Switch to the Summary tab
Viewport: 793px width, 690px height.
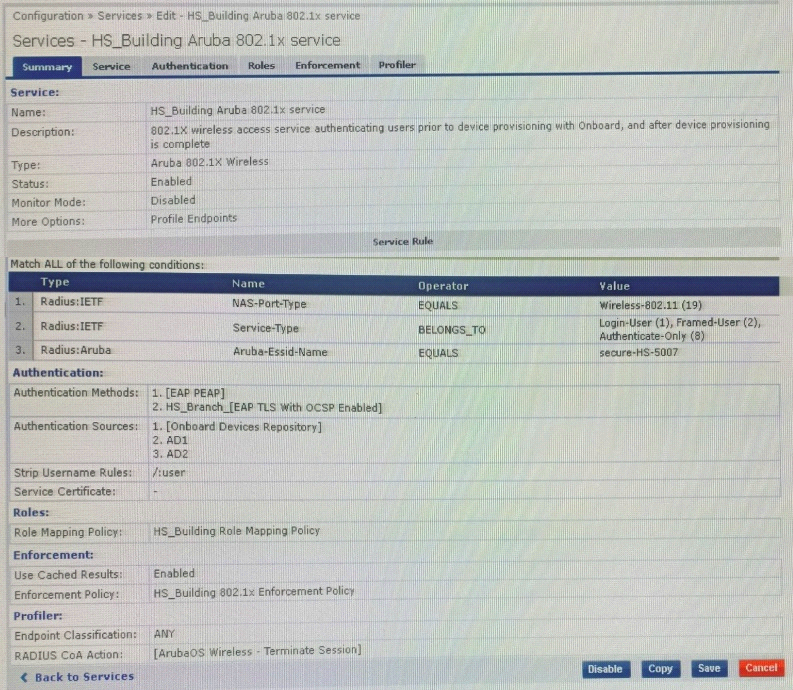(x=47, y=67)
